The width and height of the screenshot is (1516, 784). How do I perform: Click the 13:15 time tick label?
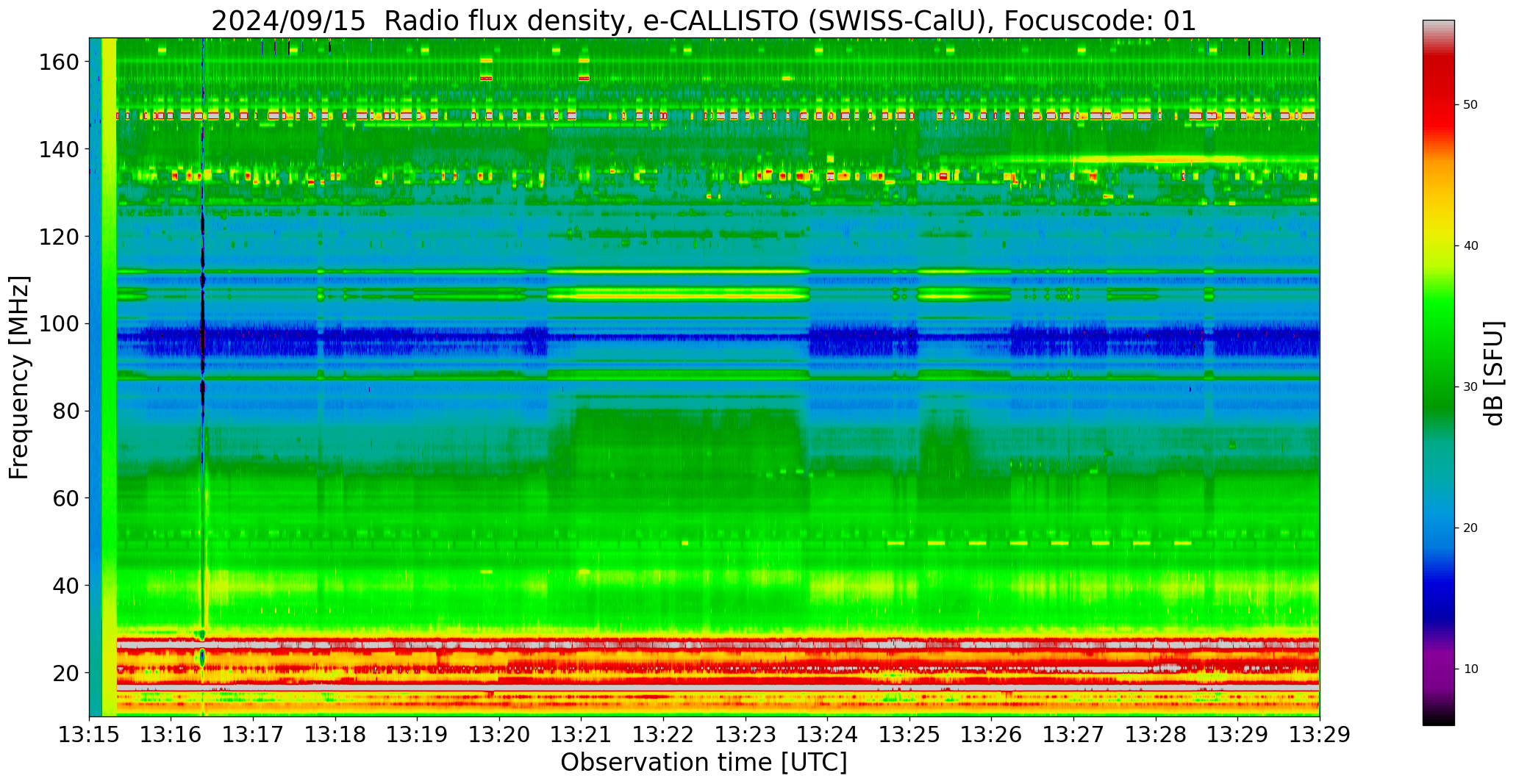(x=90, y=735)
